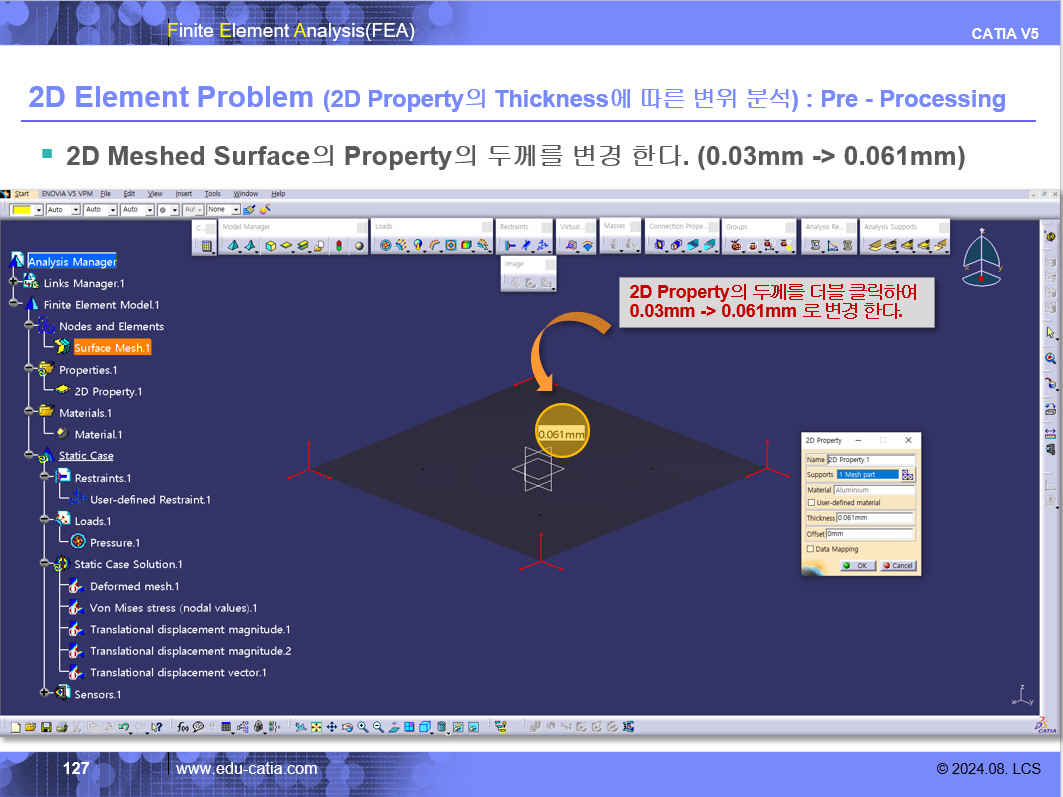
Task: Enable the User-defined material checkbox
Action: point(811,503)
